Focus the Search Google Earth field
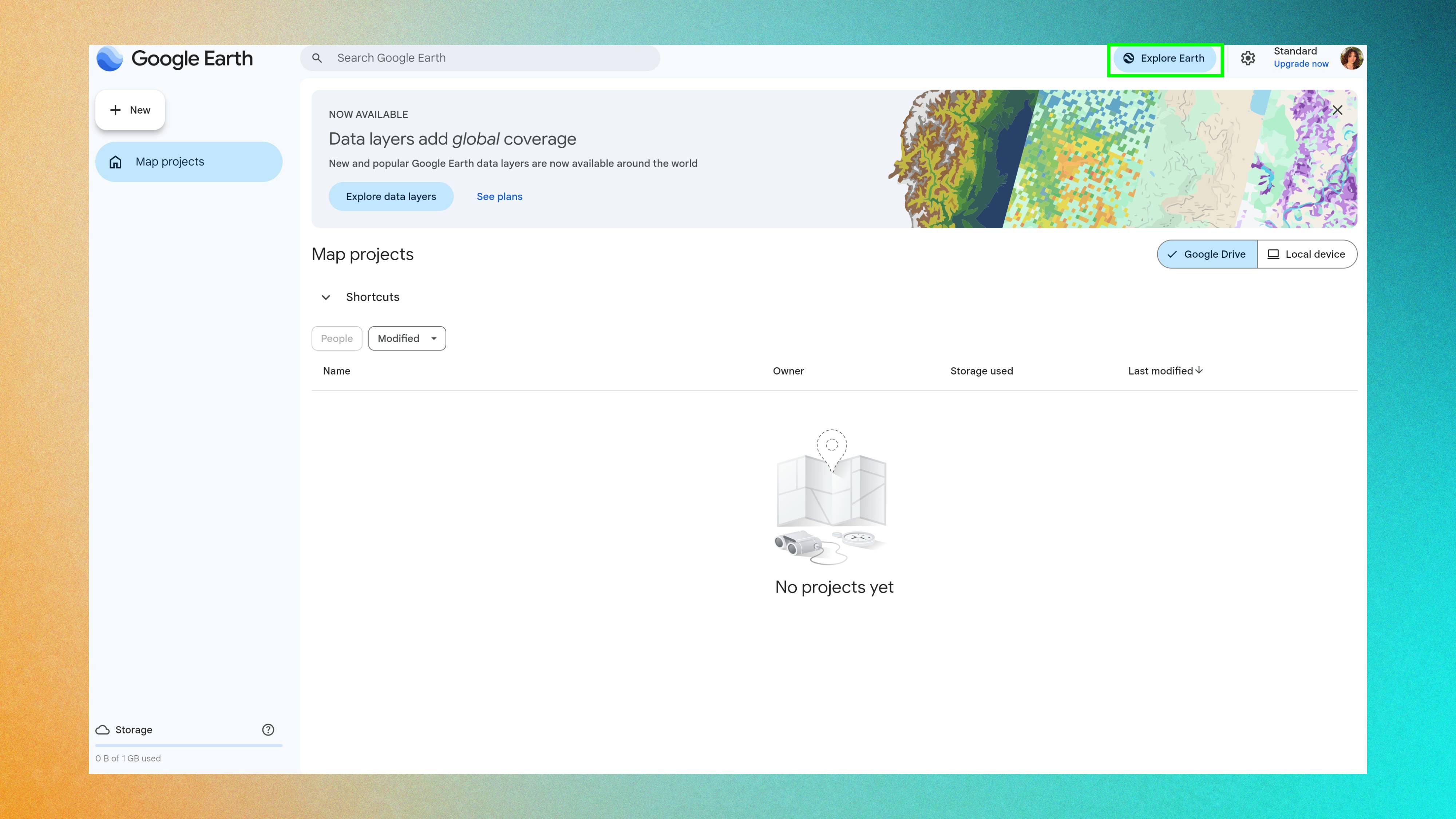The image size is (1456, 819). click(x=480, y=58)
